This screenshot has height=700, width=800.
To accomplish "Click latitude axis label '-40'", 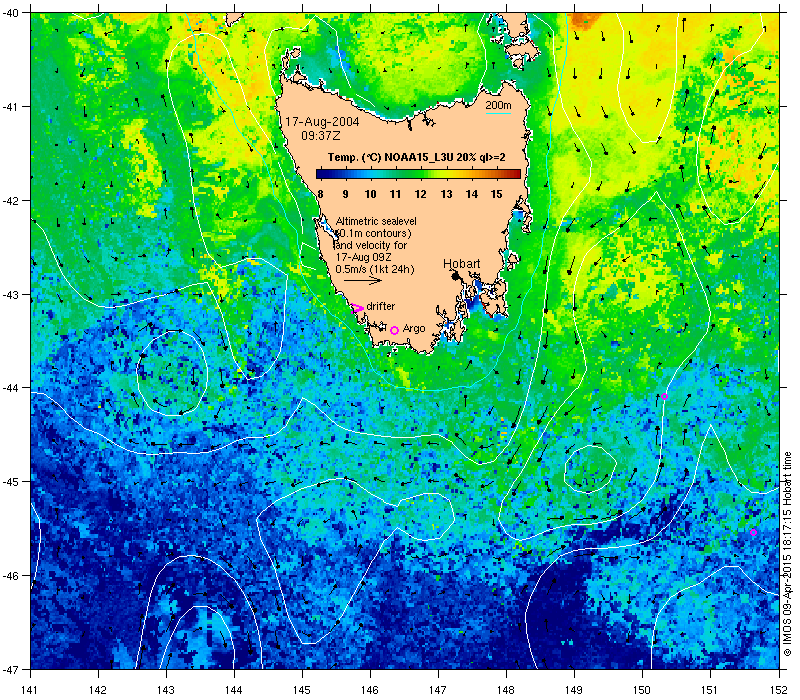I will [x=9, y=13].
